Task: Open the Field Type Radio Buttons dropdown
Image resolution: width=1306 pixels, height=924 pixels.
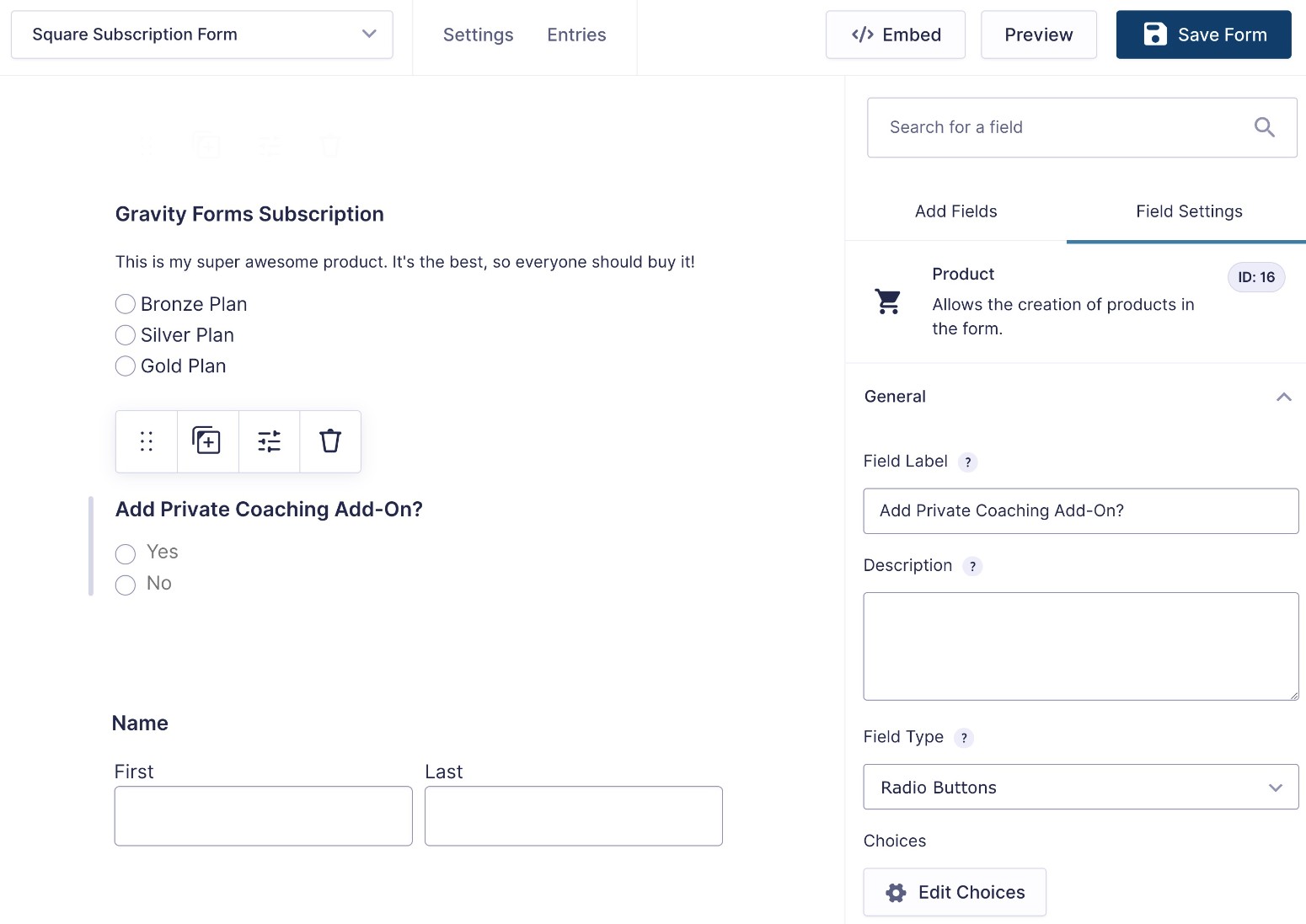Action: pyautogui.click(x=1081, y=787)
